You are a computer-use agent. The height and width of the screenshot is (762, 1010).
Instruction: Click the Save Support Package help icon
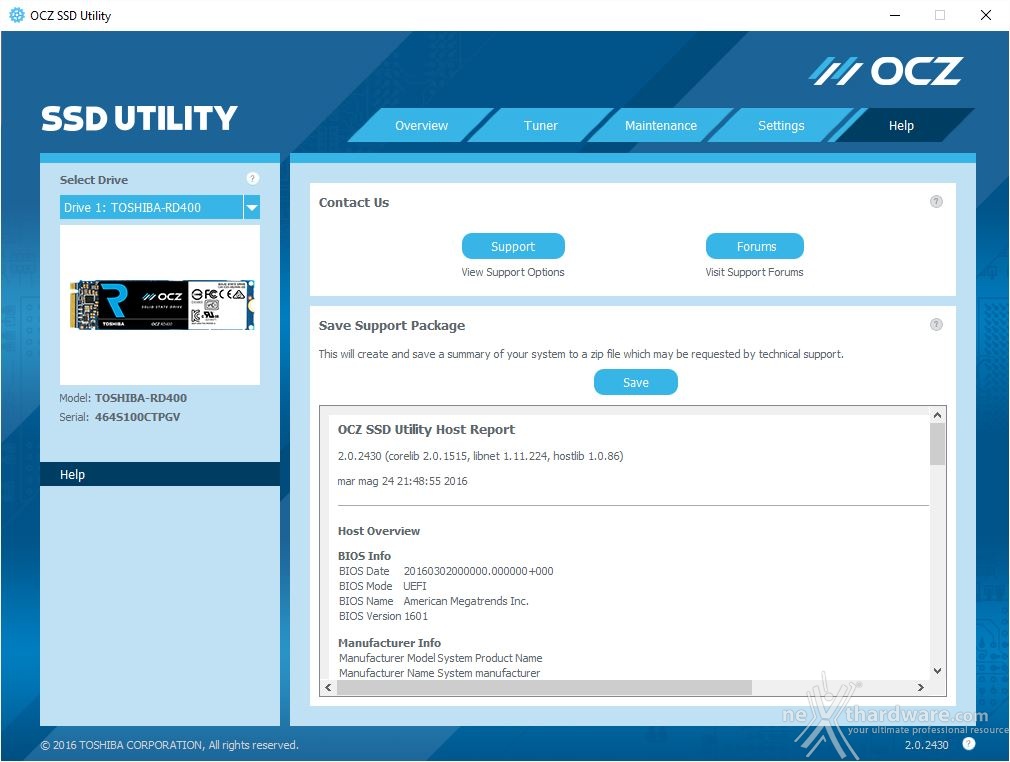(936, 325)
